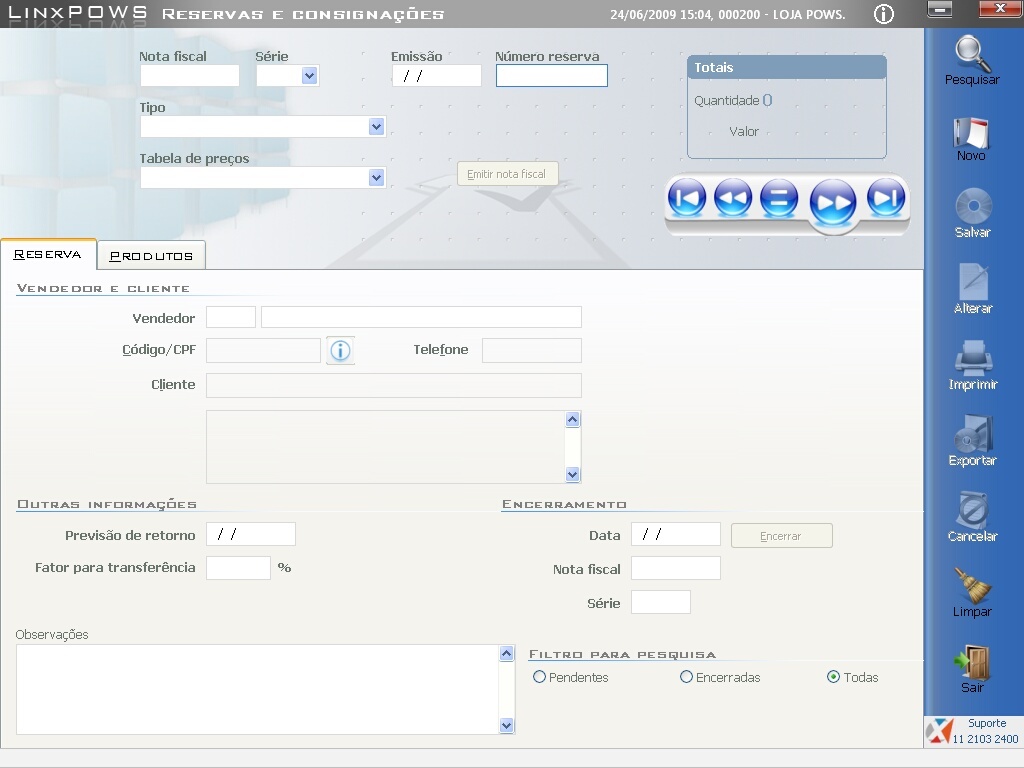The width and height of the screenshot is (1024, 768).
Task: Go to next record with forward button
Action: (833, 202)
